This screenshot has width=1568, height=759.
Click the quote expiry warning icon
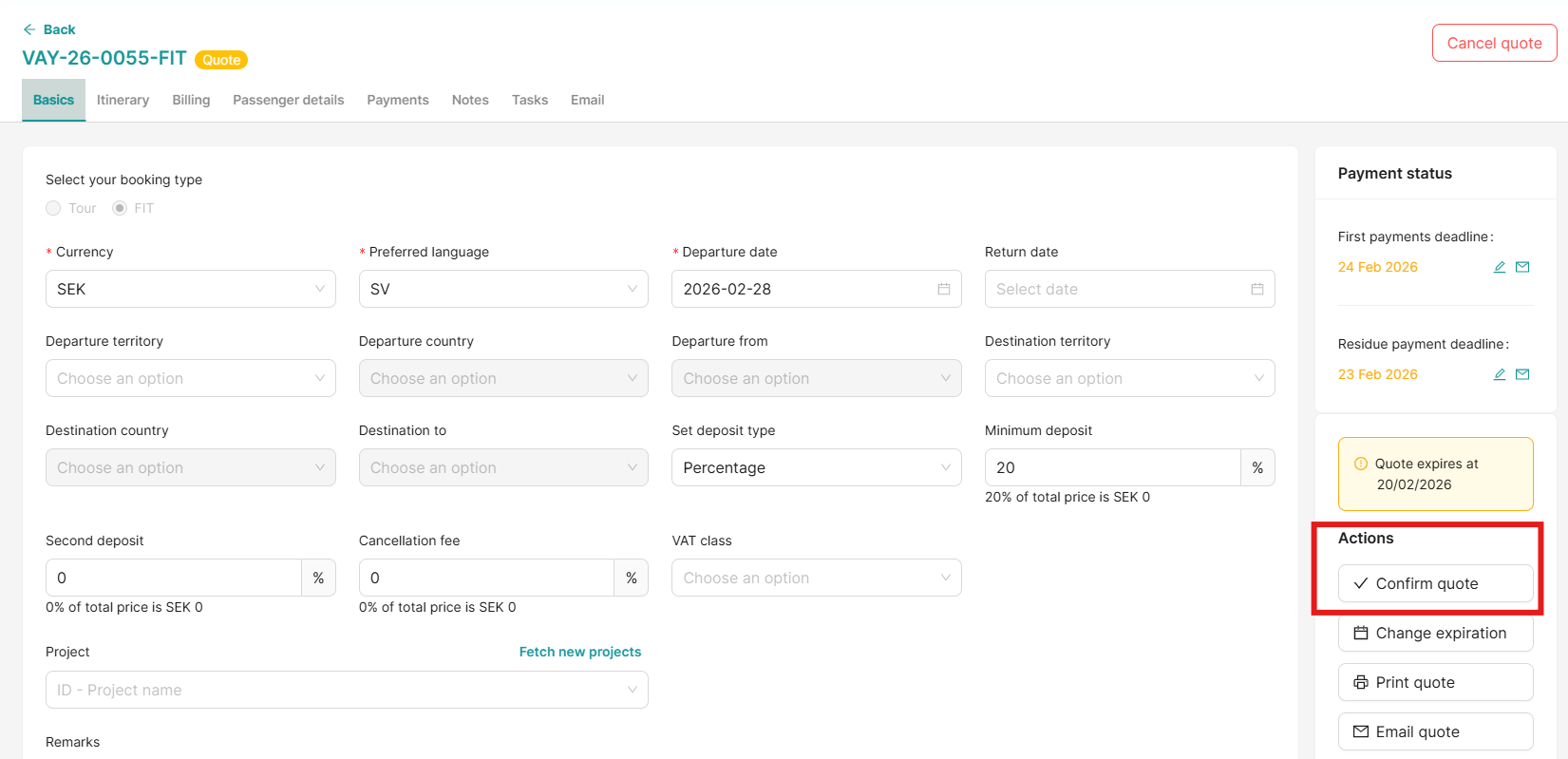(1361, 464)
